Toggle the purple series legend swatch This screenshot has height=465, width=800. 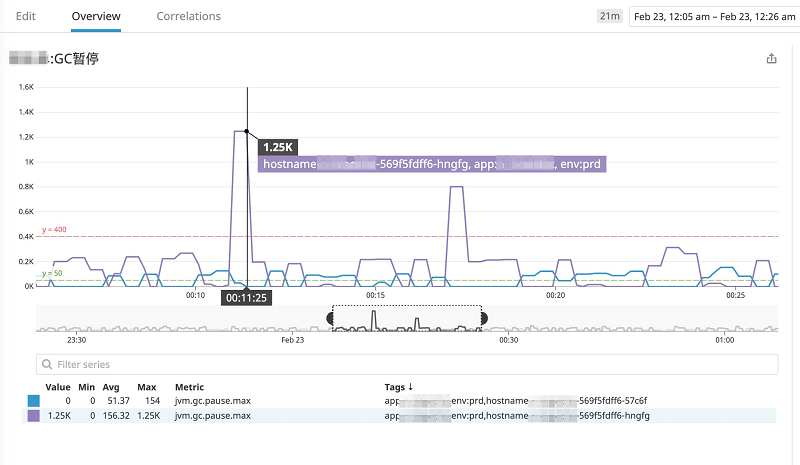34,415
